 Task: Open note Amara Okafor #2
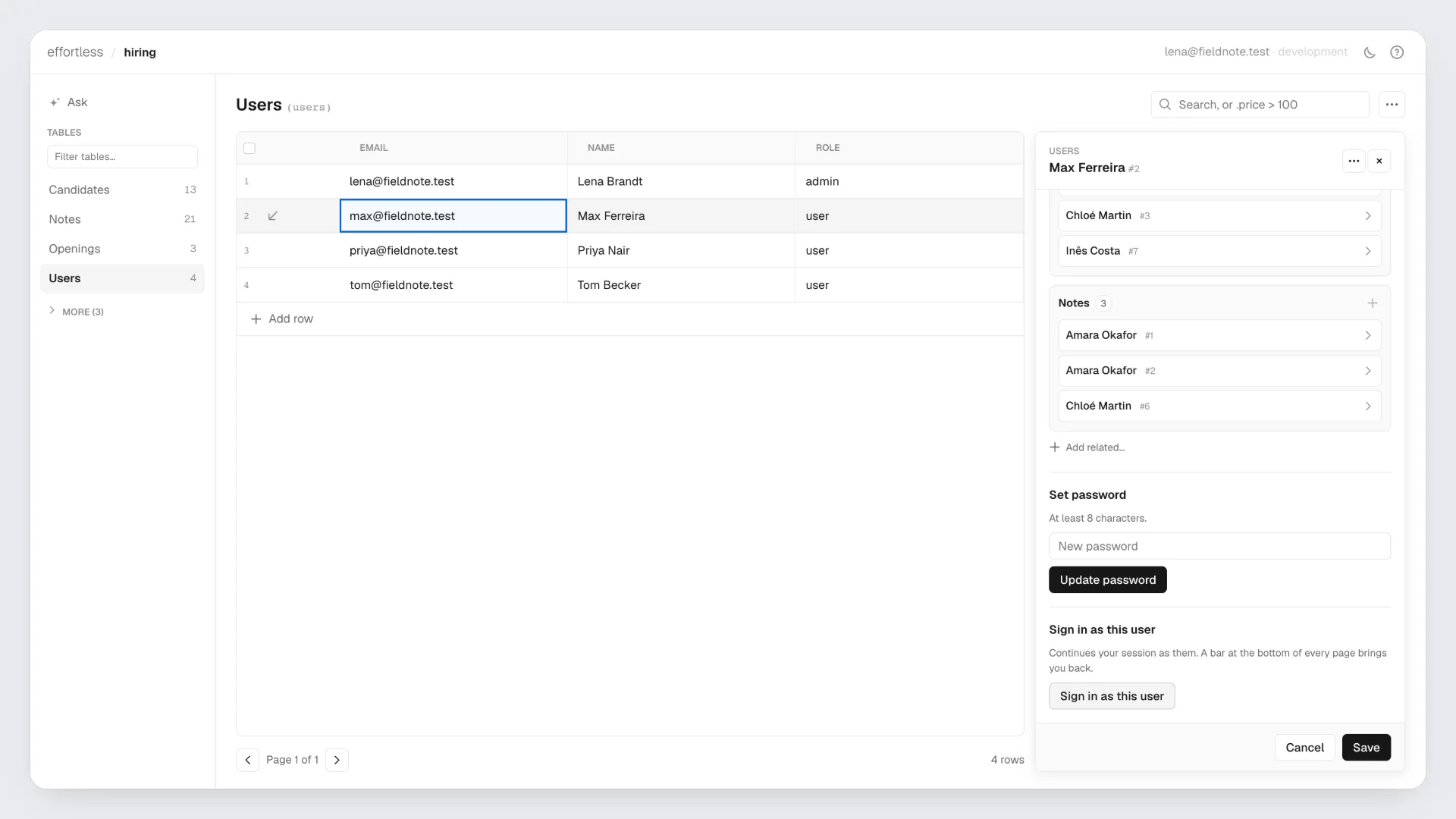(1219, 371)
